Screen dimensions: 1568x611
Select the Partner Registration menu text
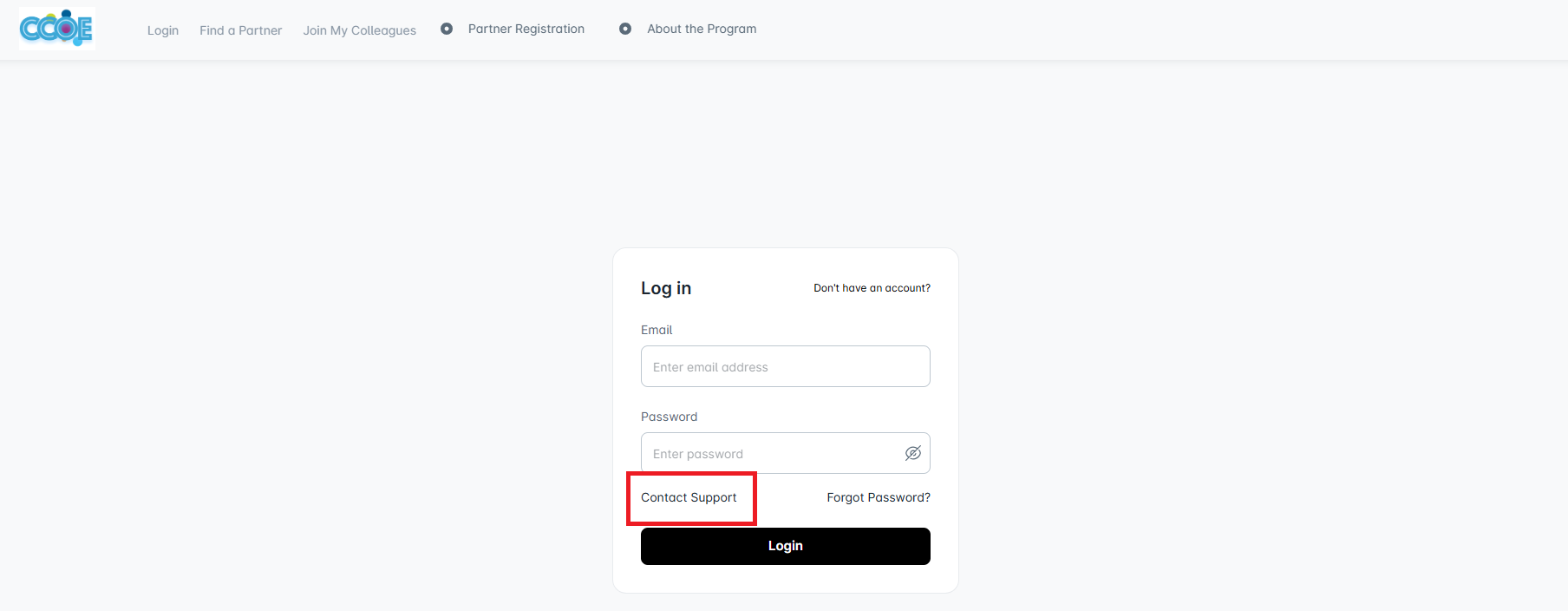526,29
